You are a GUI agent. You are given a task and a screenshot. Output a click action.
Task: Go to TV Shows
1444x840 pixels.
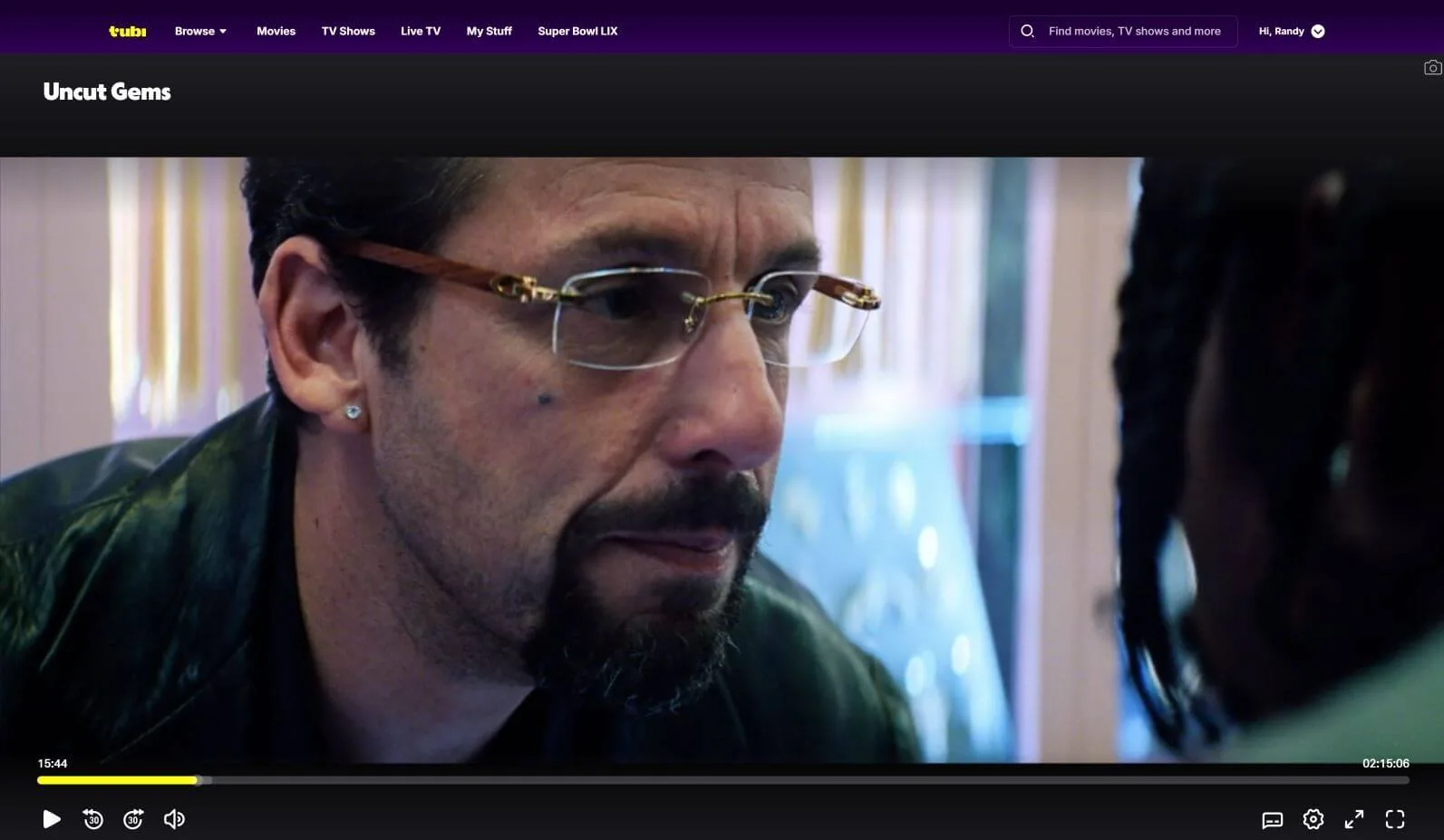(x=348, y=31)
